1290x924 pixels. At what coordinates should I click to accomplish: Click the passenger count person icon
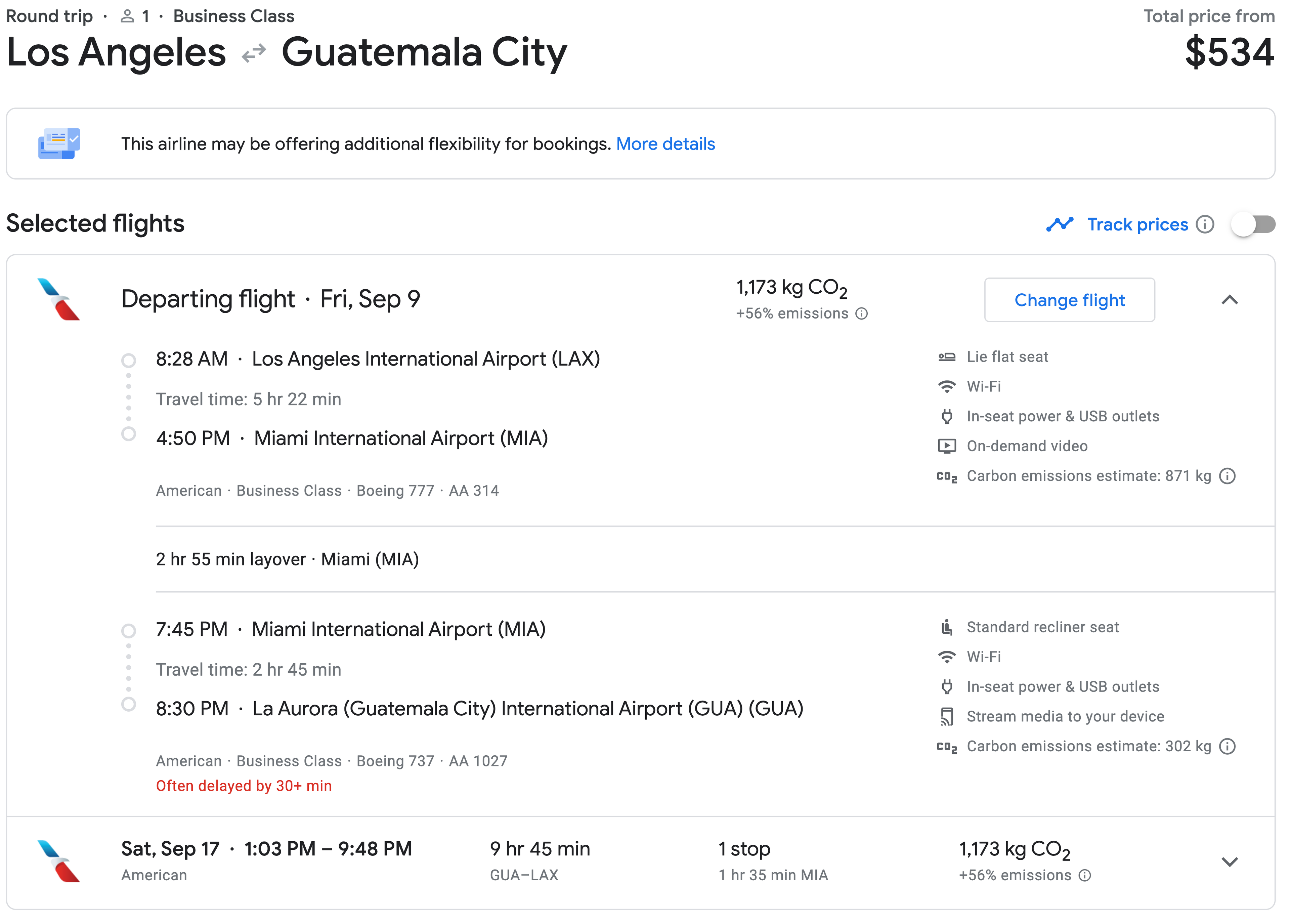point(127,16)
